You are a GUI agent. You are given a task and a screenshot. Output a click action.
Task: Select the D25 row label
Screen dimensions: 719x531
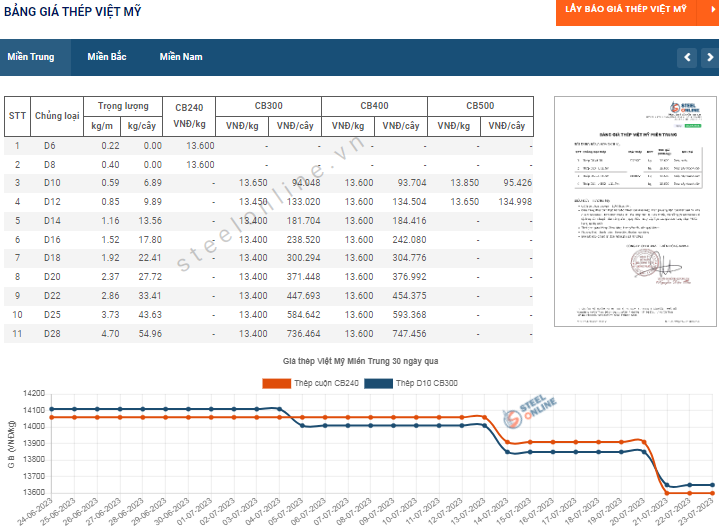(52, 315)
